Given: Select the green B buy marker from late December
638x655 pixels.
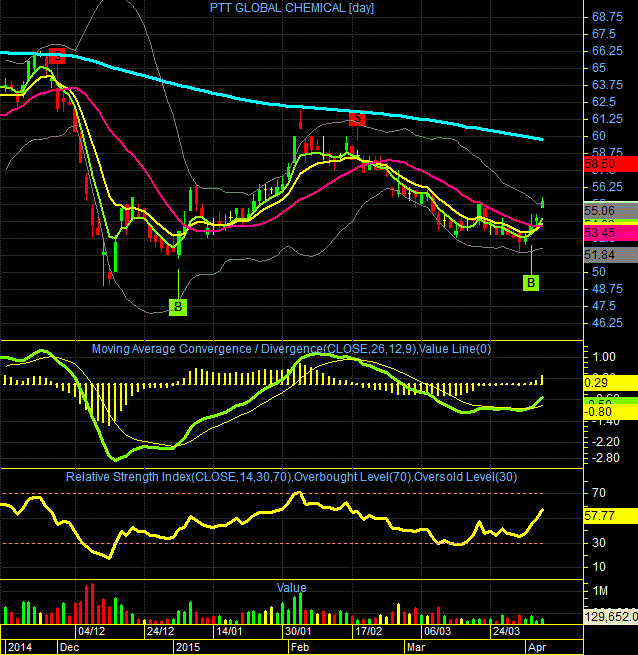Looking at the screenshot, I should coord(178,307).
